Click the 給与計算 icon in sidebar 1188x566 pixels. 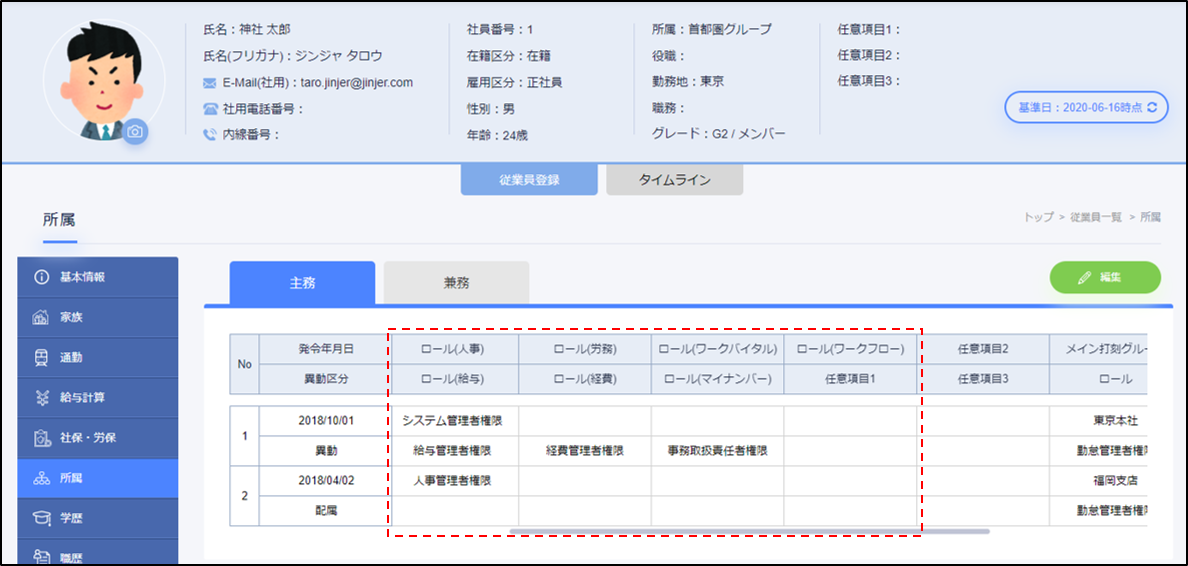point(41,397)
